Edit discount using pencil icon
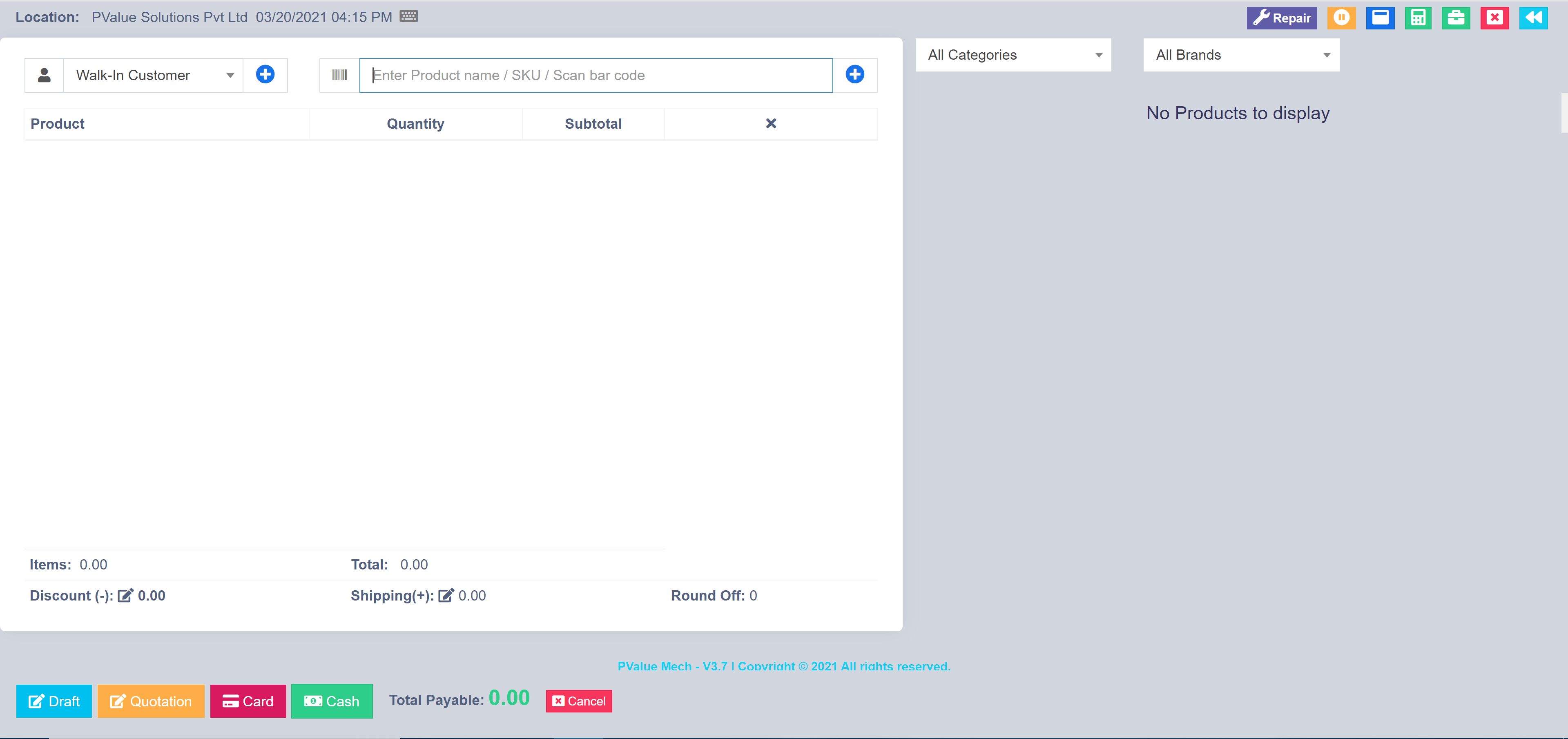1568x739 pixels. click(x=125, y=595)
